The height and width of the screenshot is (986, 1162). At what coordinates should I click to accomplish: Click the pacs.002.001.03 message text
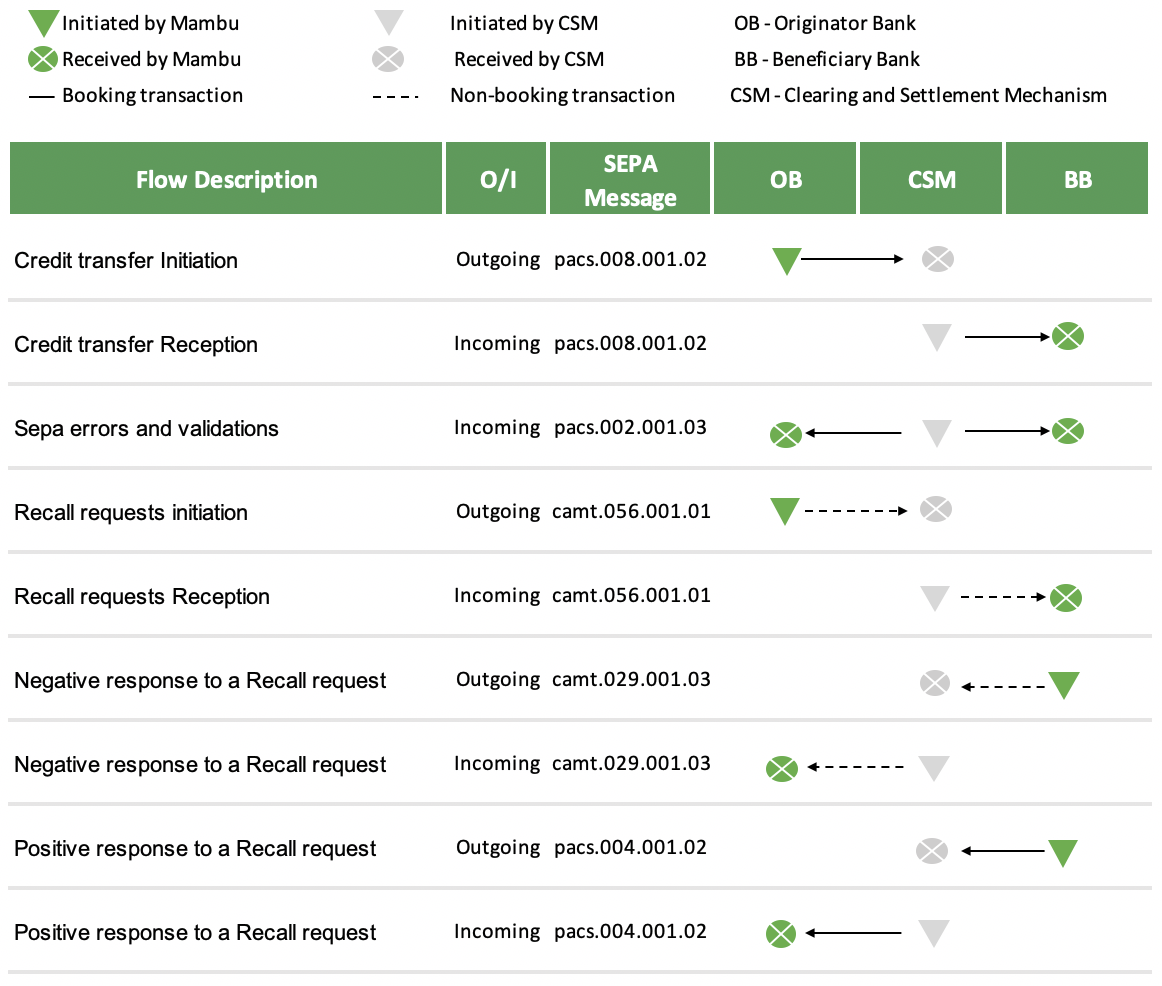pos(630,428)
